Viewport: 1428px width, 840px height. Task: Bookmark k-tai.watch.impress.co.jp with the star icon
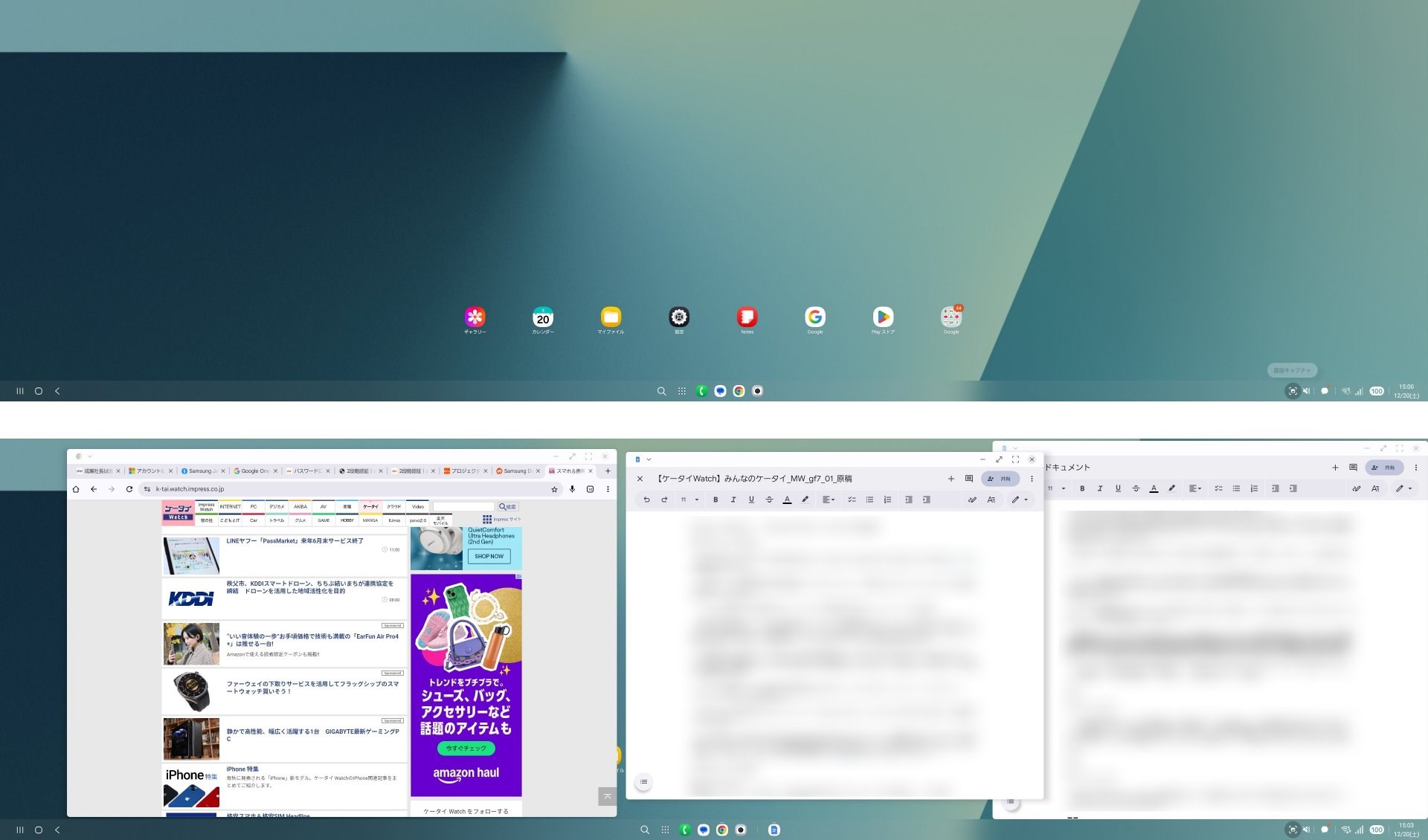click(x=554, y=489)
